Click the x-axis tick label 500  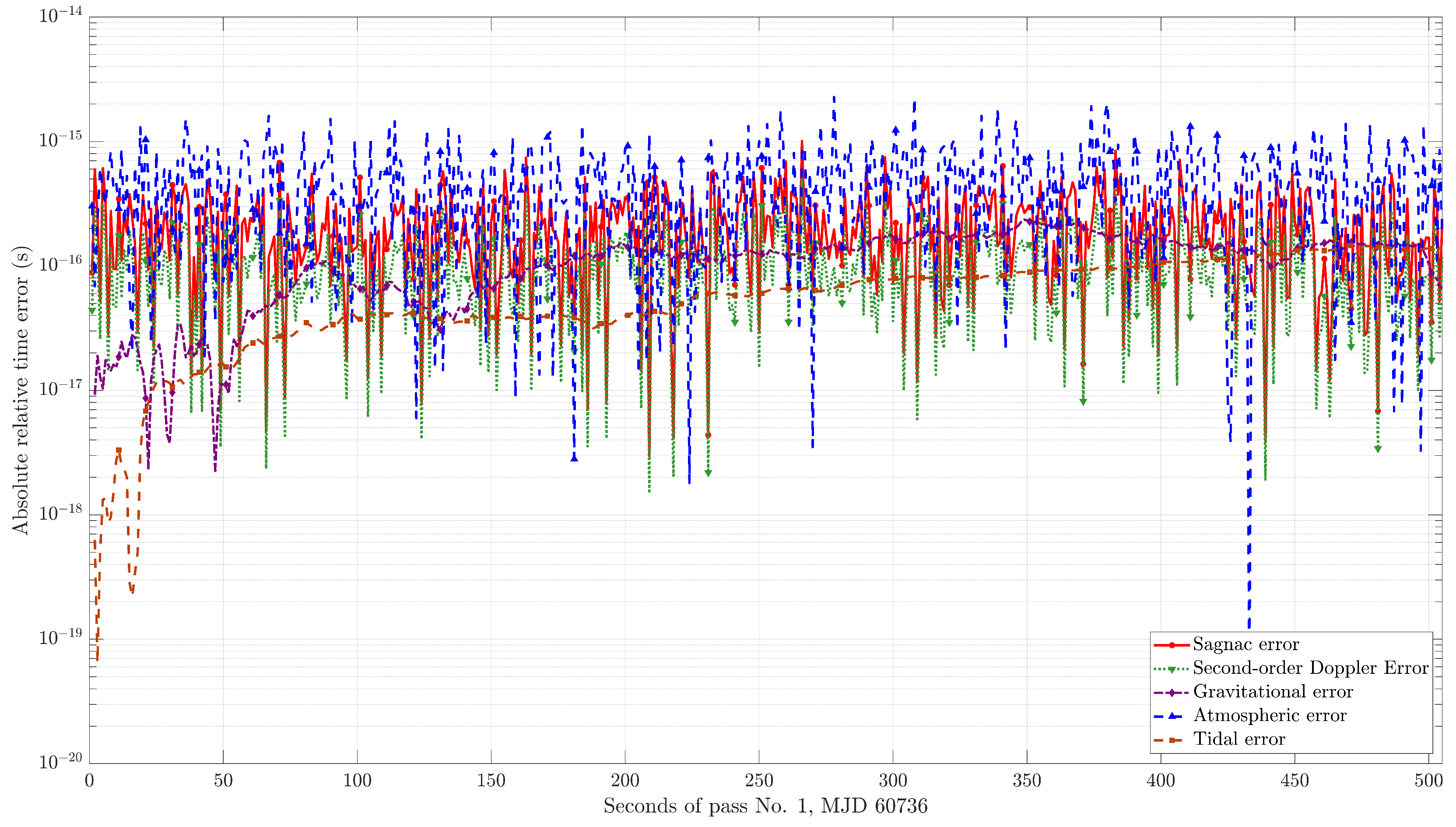pos(1428,781)
